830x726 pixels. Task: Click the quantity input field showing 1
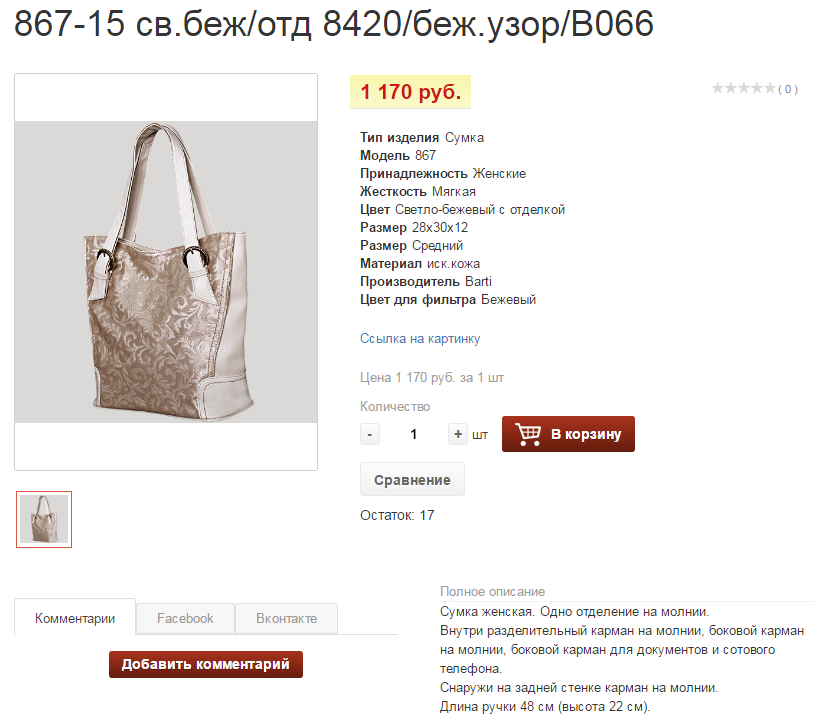pos(413,434)
